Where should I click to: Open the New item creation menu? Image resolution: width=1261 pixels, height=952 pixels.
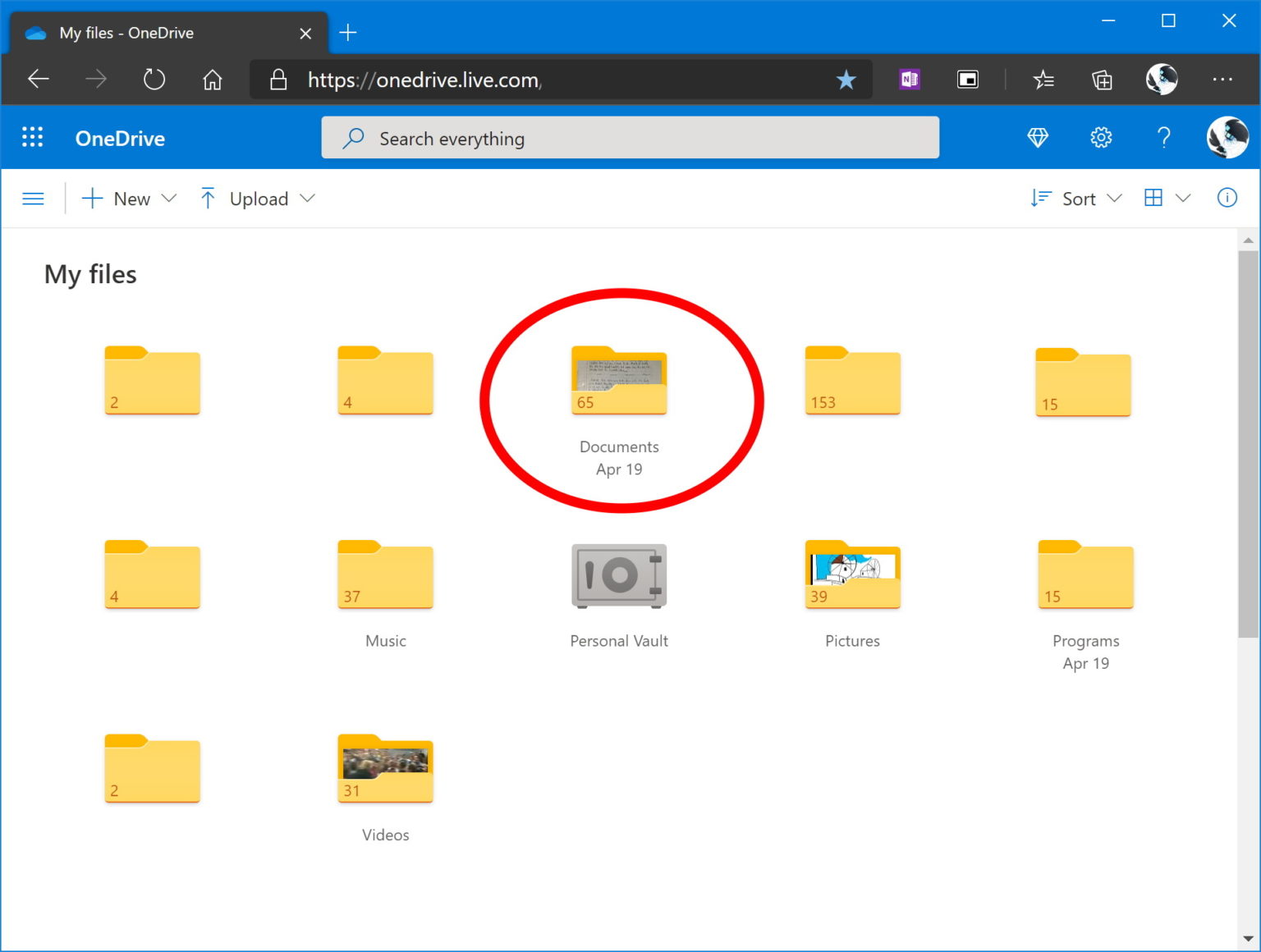(x=128, y=198)
